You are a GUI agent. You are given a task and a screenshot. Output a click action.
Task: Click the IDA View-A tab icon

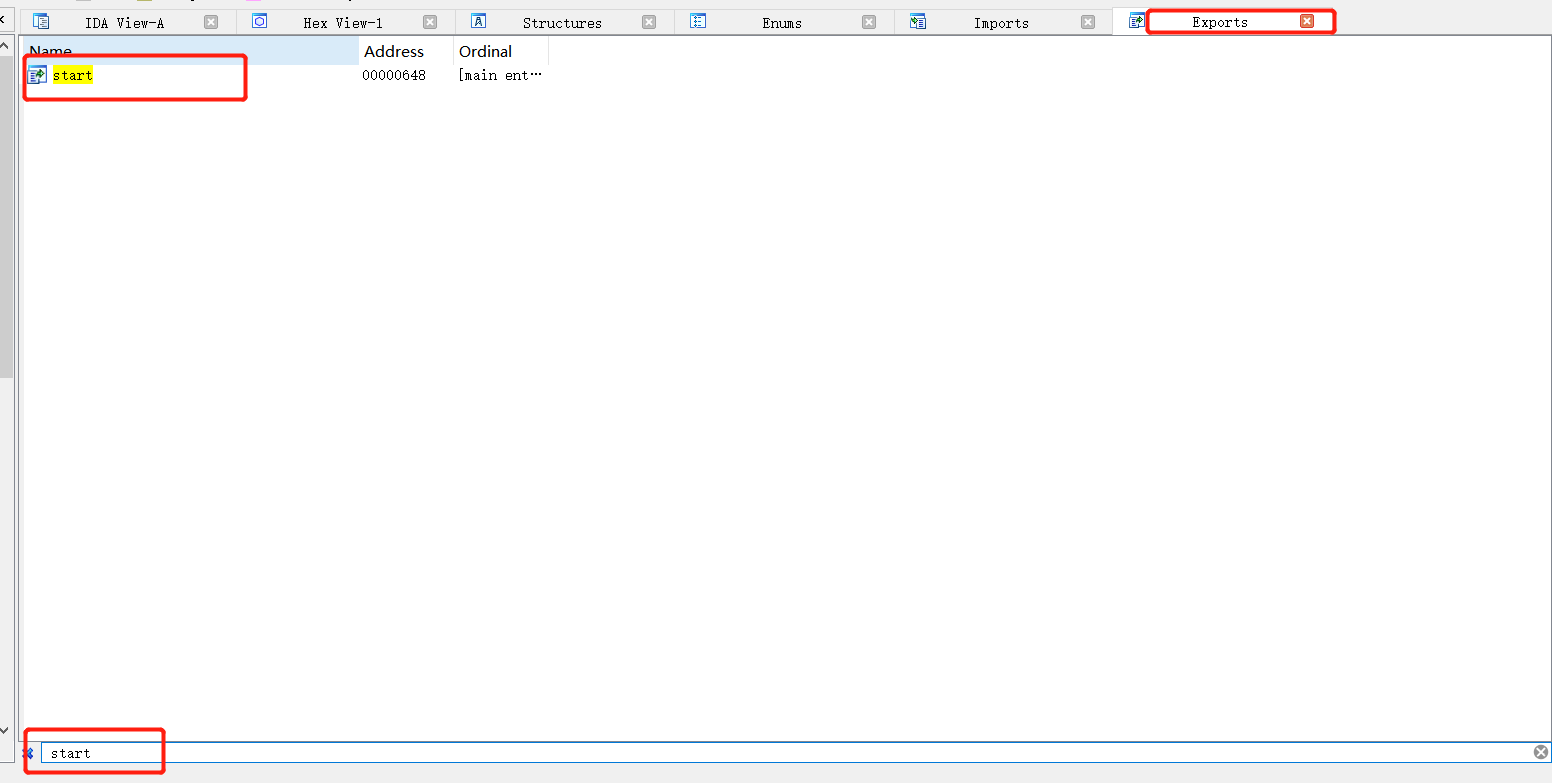[x=41, y=21]
